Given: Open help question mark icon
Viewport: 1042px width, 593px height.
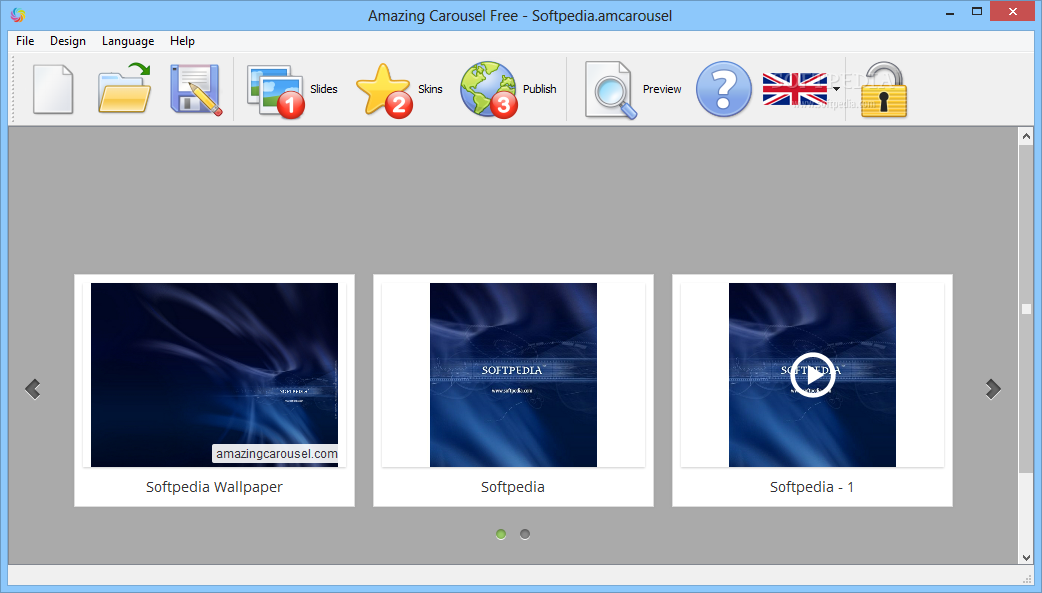Looking at the screenshot, I should click(724, 89).
